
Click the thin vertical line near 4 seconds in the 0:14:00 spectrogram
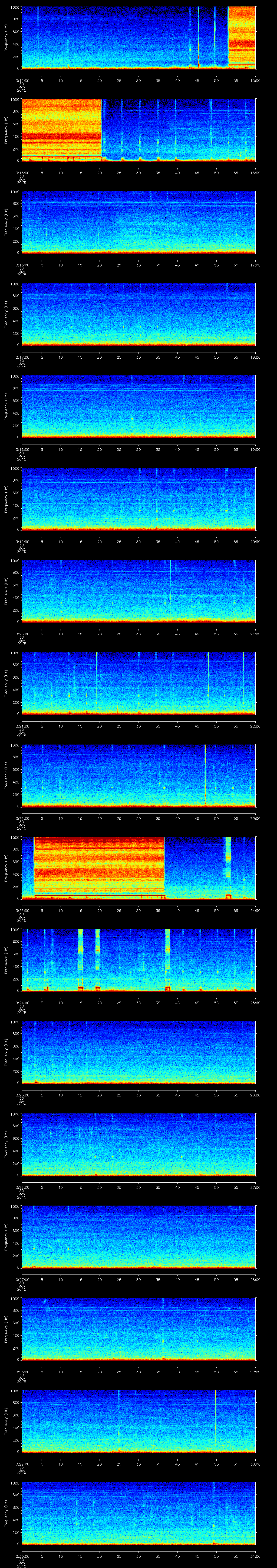pos(38,36)
